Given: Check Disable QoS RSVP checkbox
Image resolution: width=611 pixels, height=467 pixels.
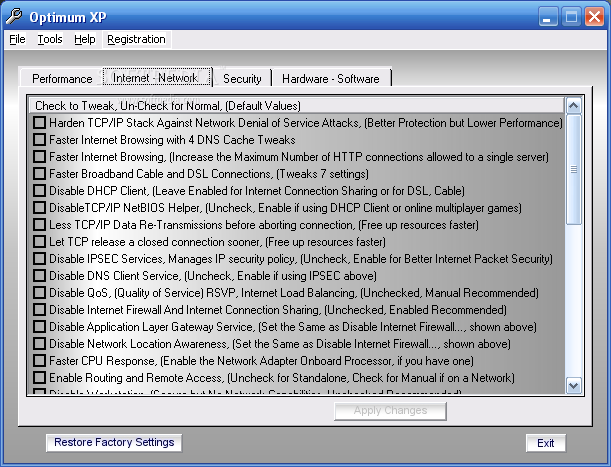Looking at the screenshot, I should (39, 293).
